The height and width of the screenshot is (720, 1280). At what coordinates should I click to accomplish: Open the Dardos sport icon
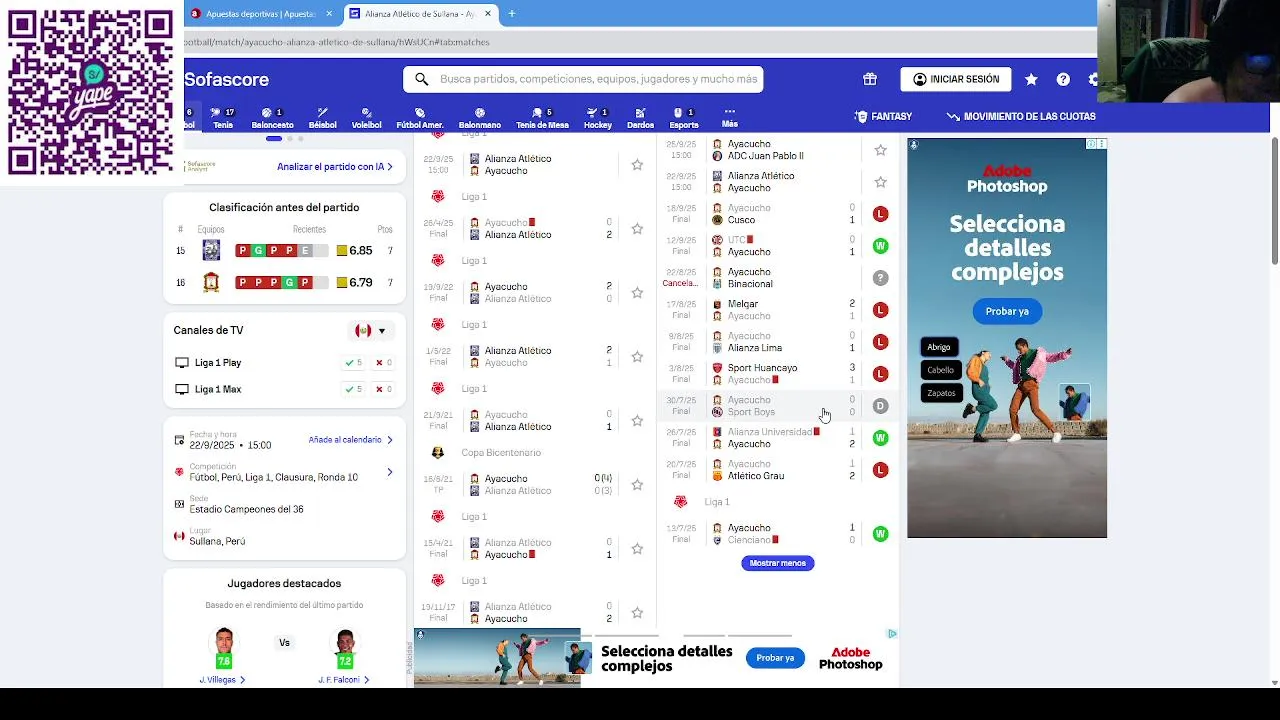[x=640, y=118]
